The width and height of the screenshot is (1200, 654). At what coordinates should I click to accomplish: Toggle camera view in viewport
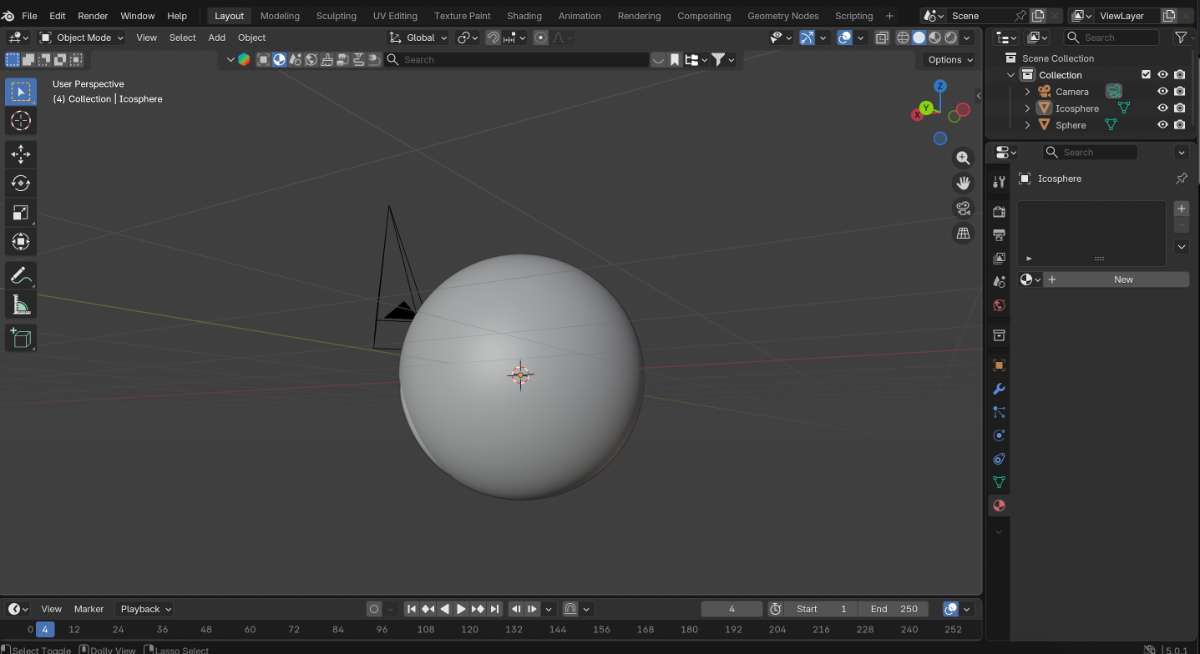point(963,208)
